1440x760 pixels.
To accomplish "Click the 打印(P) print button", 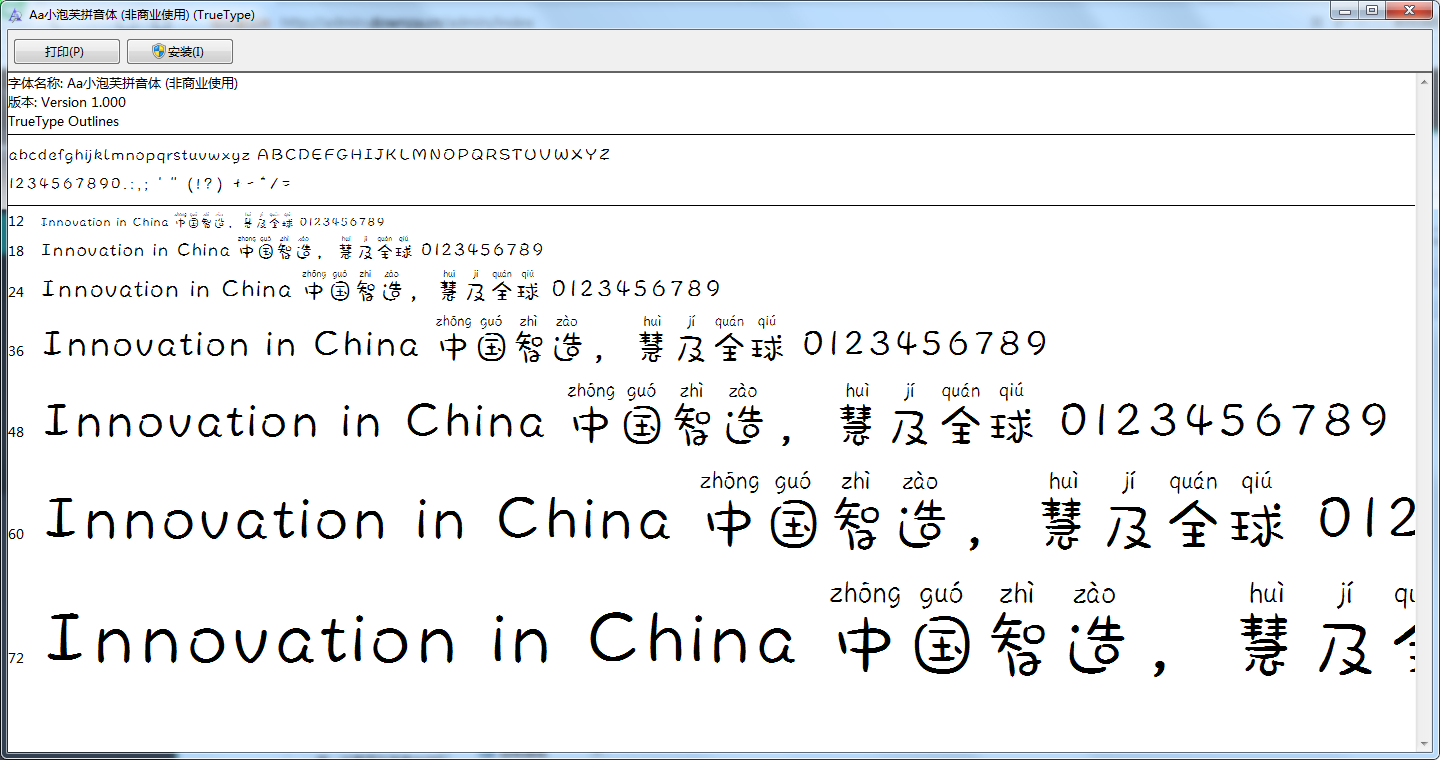I will click(66, 52).
